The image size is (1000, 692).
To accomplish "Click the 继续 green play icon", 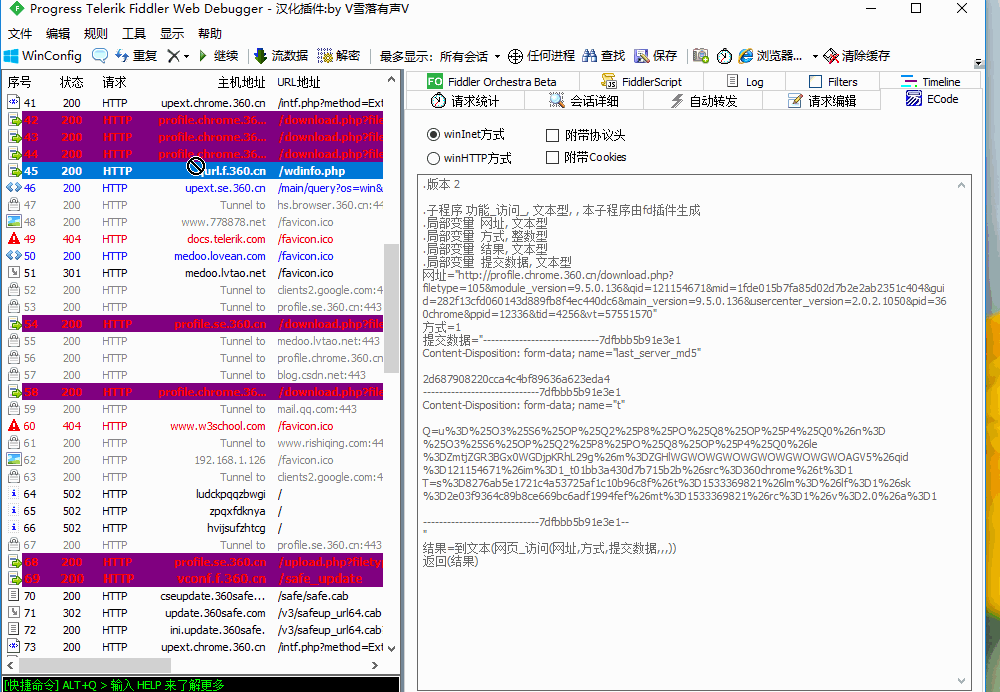I will (203, 56).
